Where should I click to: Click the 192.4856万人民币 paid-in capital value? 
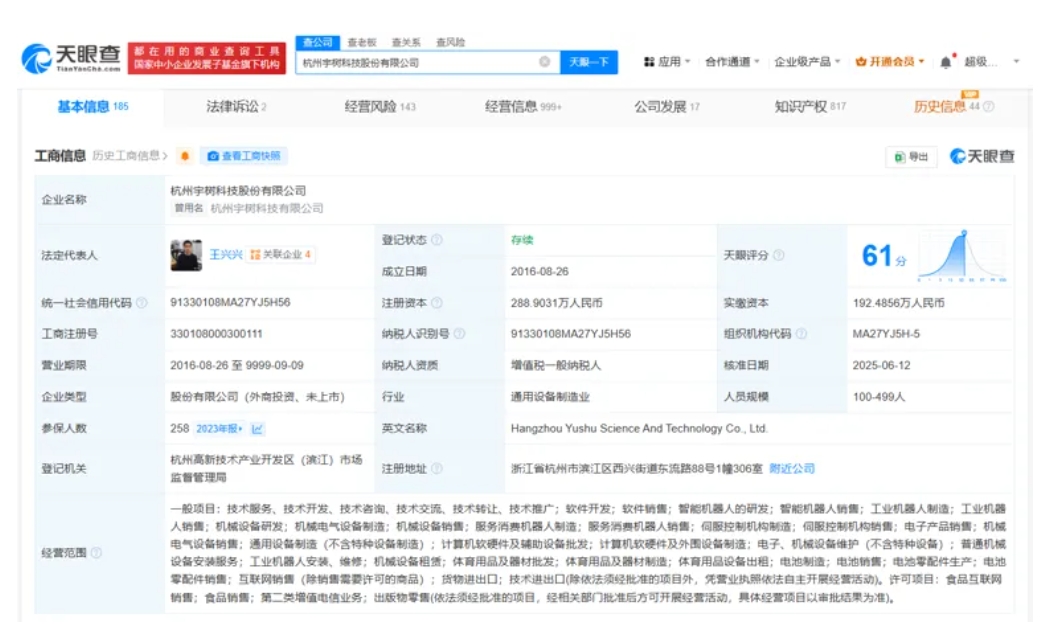[899, 303]
